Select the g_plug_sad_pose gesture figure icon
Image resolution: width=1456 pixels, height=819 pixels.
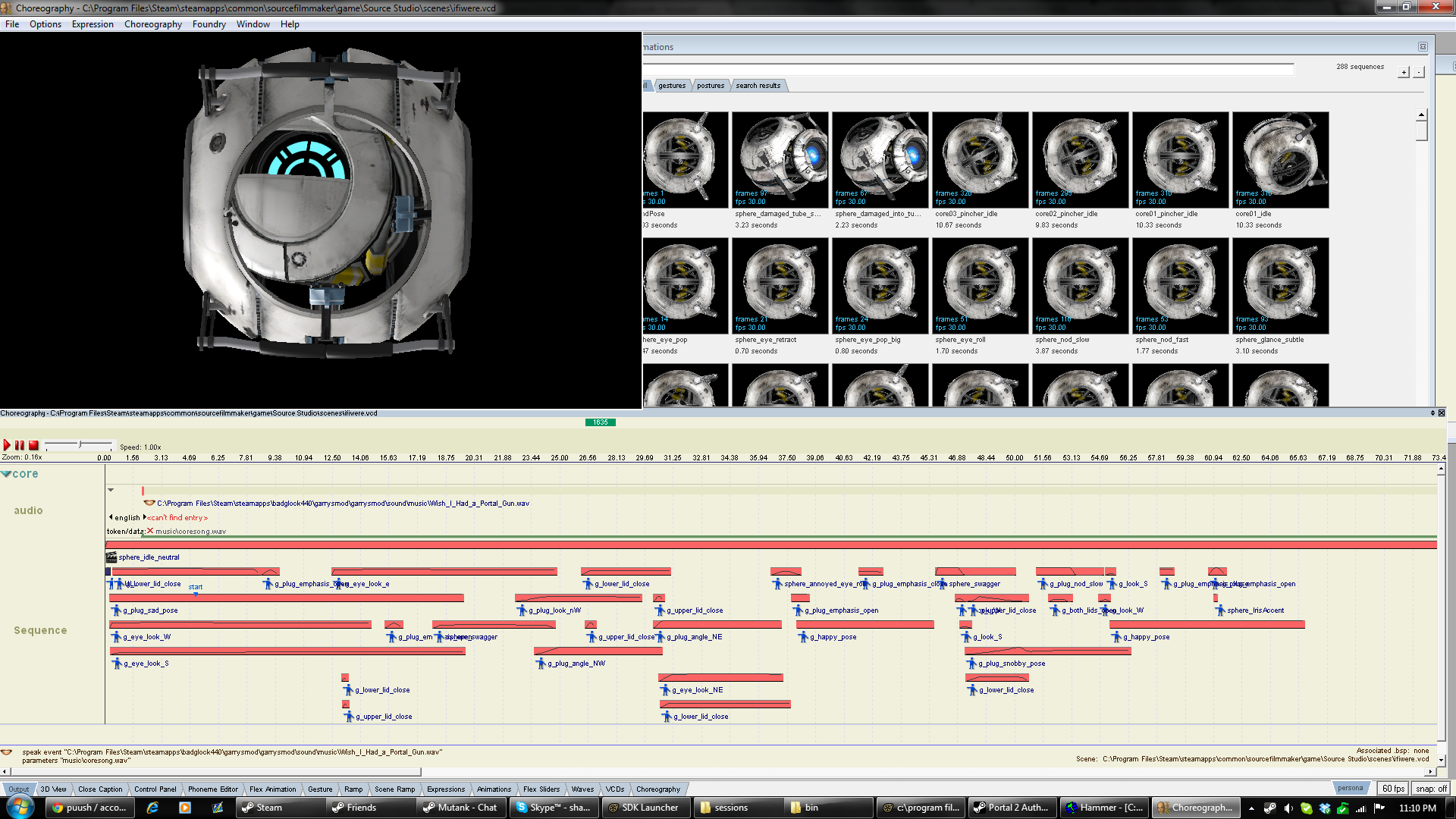[x=117, y=610]
